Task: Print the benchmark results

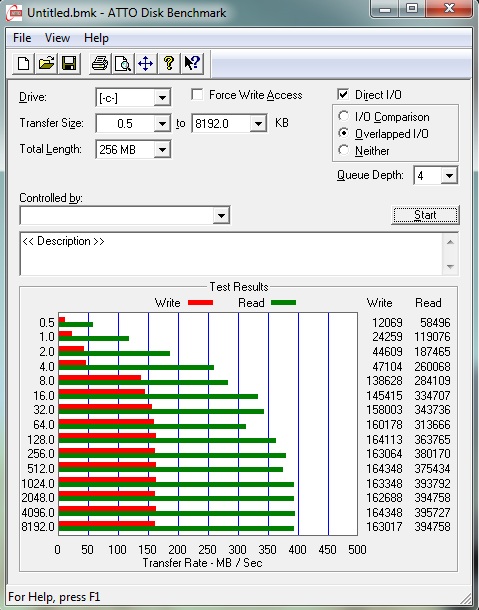Action: click(100, 63)
